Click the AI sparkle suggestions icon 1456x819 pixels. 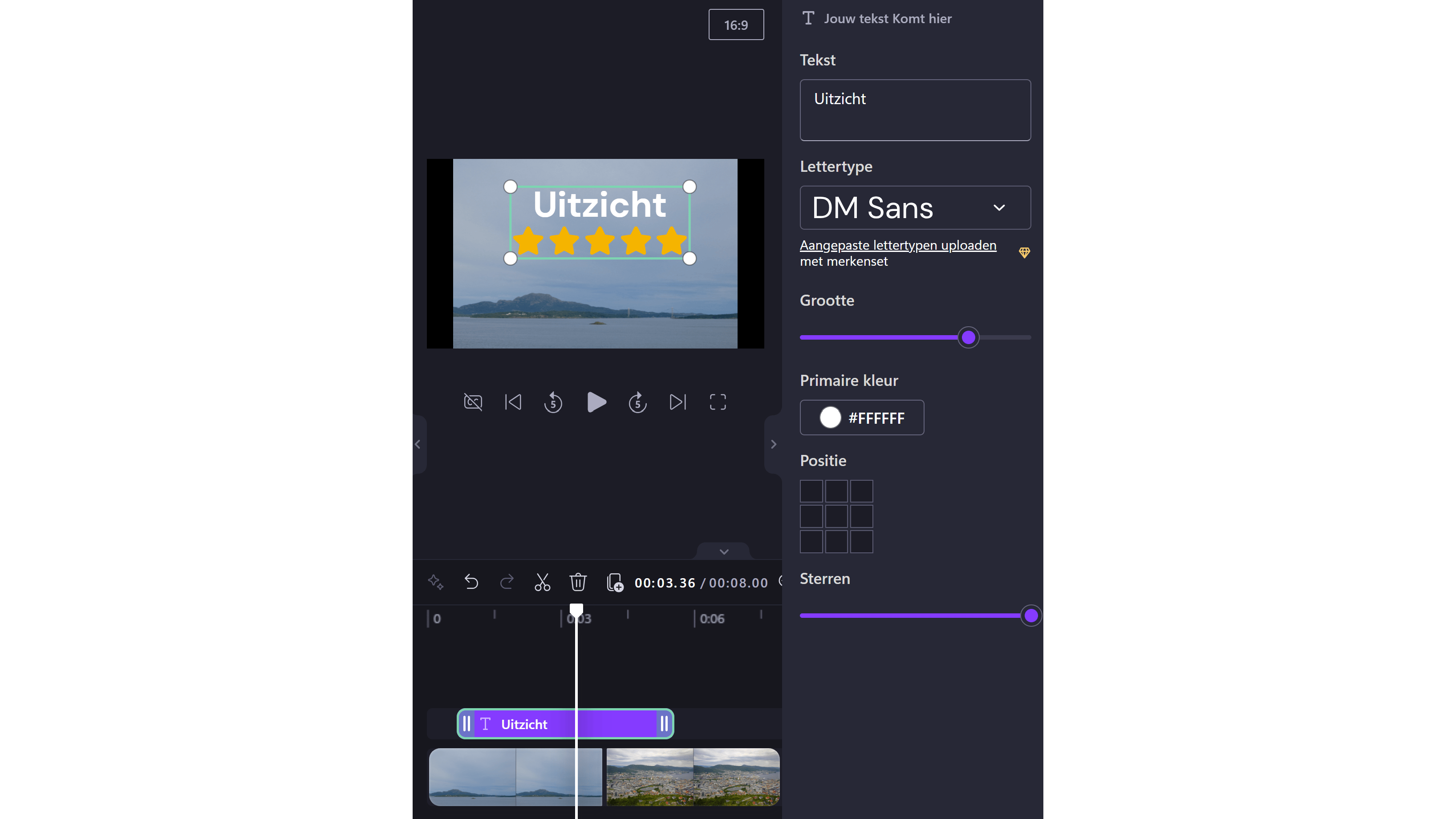(x=435, y=582)
